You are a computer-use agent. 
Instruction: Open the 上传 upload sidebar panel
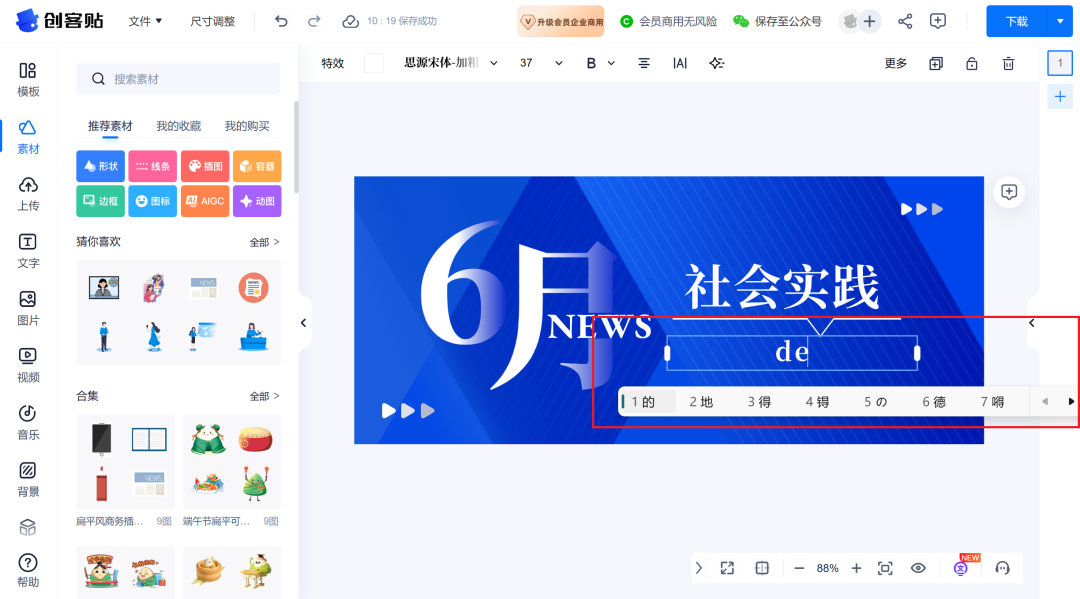pyautogui.click(x=28, y=194)
